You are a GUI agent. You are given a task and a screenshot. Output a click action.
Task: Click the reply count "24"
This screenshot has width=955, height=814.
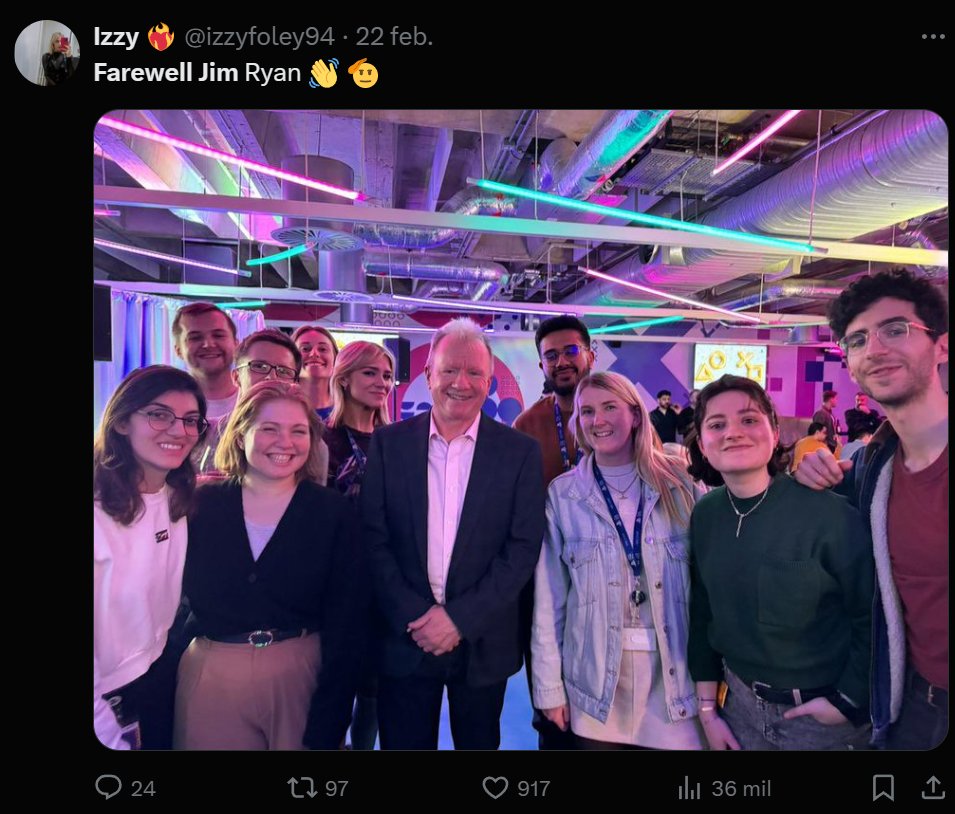pos(143,788)
